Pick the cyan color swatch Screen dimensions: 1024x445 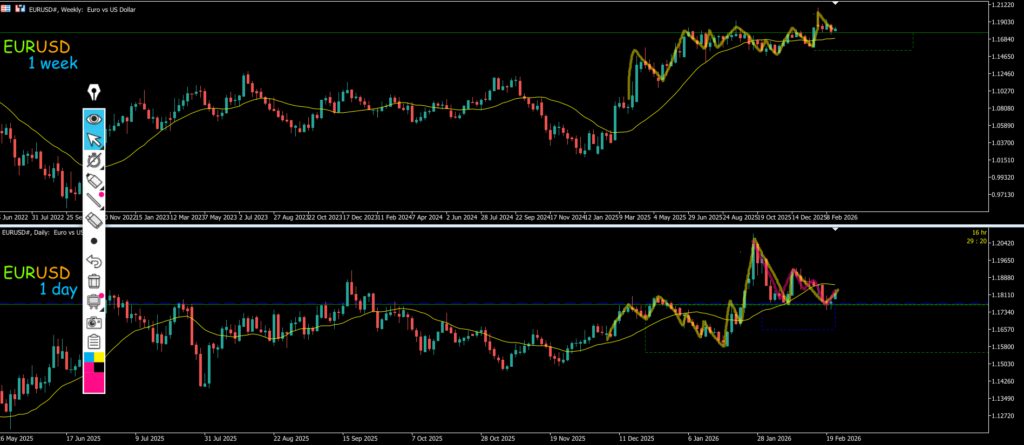point(88,357)
